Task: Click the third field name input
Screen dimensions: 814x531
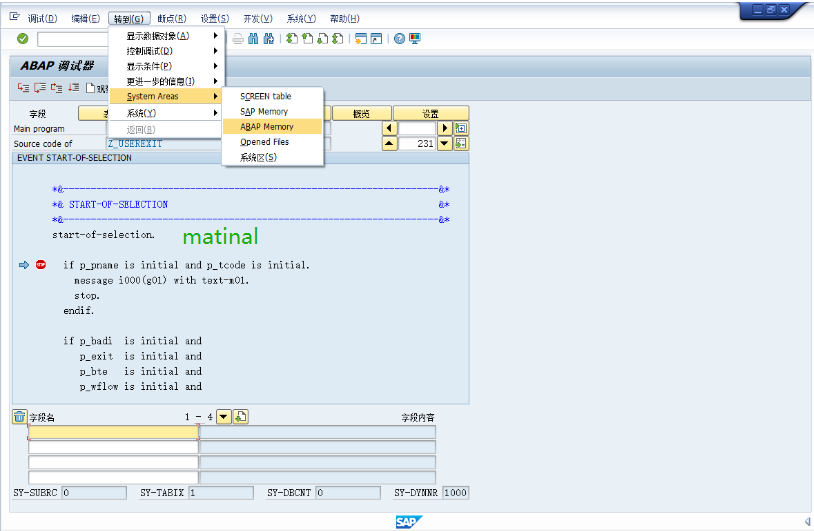Action: click(113, 462)
